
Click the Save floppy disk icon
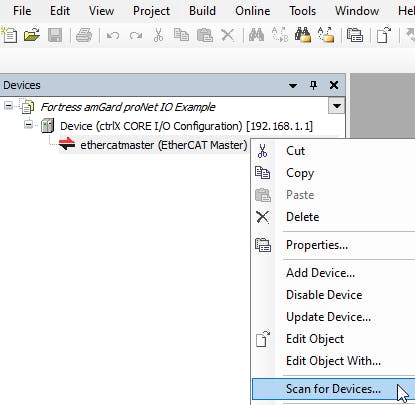(55, 35)
